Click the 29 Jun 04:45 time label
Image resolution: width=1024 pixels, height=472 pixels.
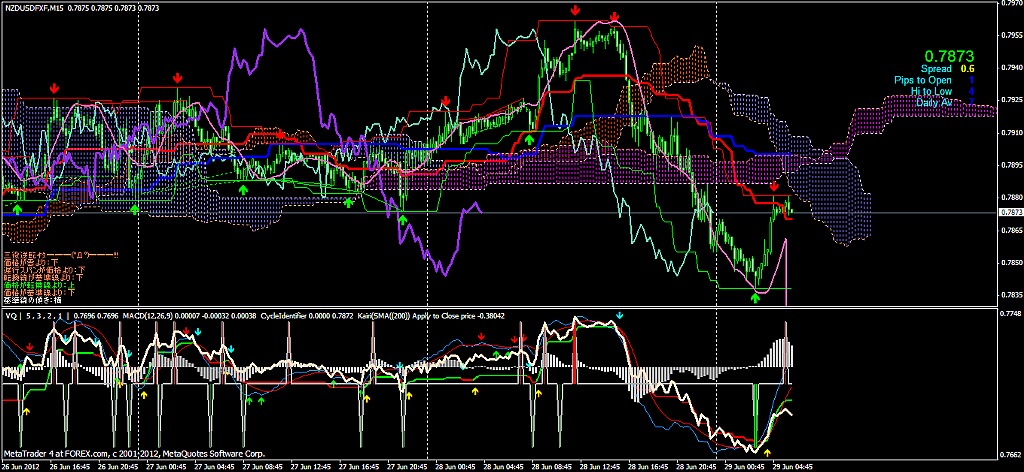[x=792, y=467]
